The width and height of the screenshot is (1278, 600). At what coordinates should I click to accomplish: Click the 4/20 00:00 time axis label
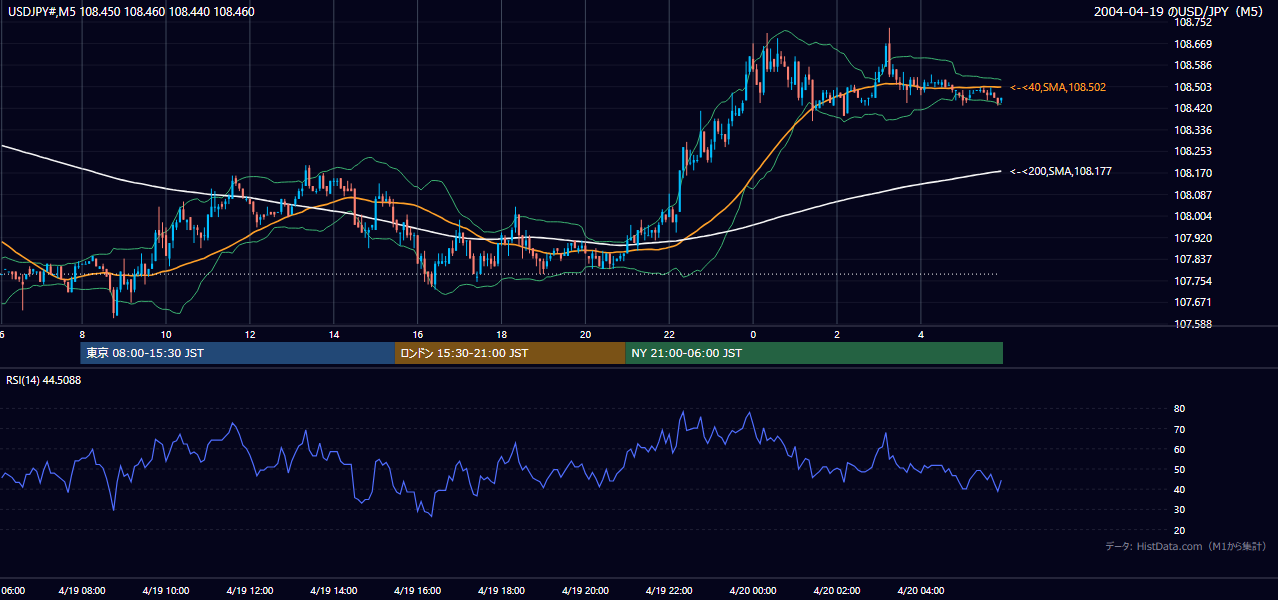[x=753, y=590]
